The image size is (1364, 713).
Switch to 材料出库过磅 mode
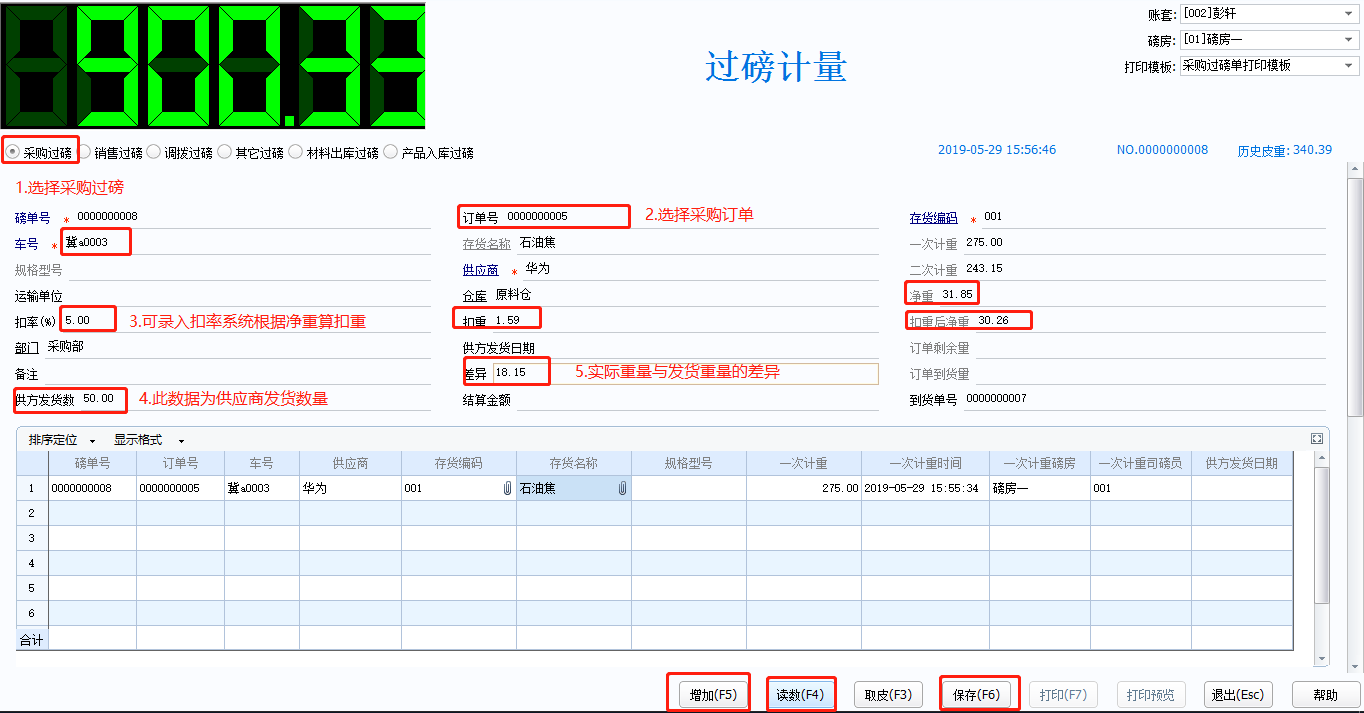pyautogui.click(x=296, y=153)
